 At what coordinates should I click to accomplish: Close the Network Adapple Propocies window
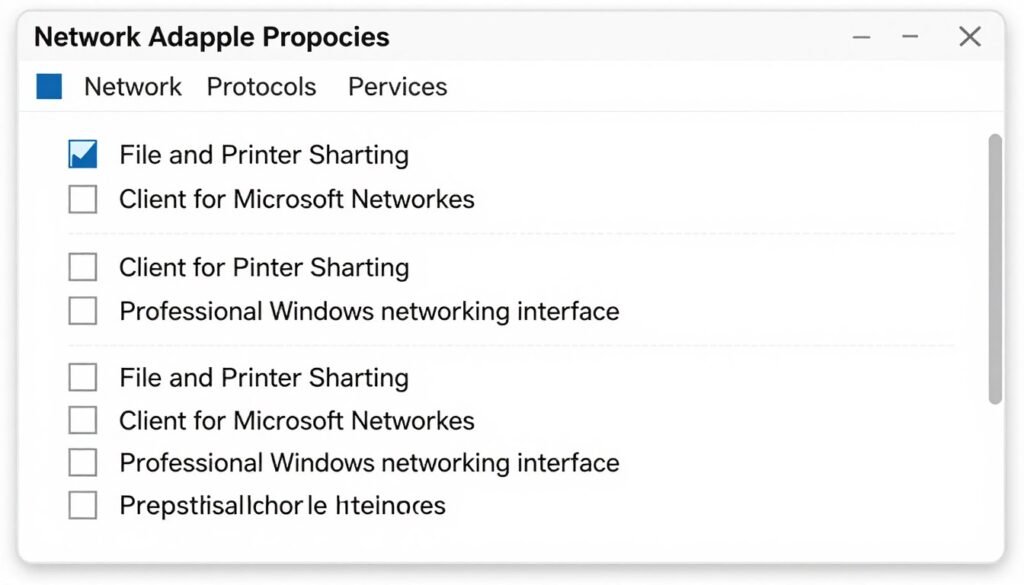(x=969, y=36)
